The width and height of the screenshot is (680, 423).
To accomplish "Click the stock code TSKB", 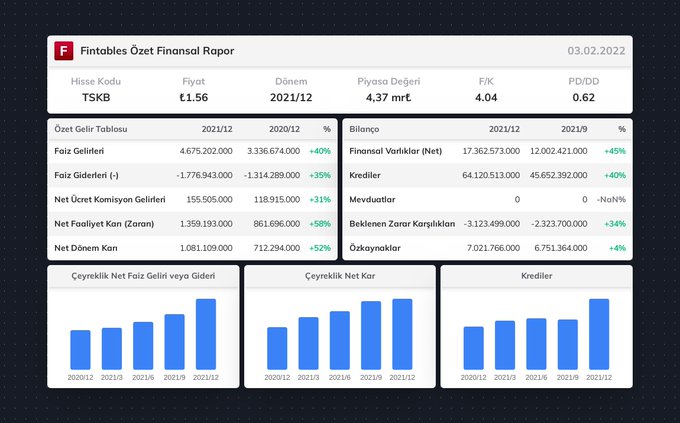I will 96,98.
